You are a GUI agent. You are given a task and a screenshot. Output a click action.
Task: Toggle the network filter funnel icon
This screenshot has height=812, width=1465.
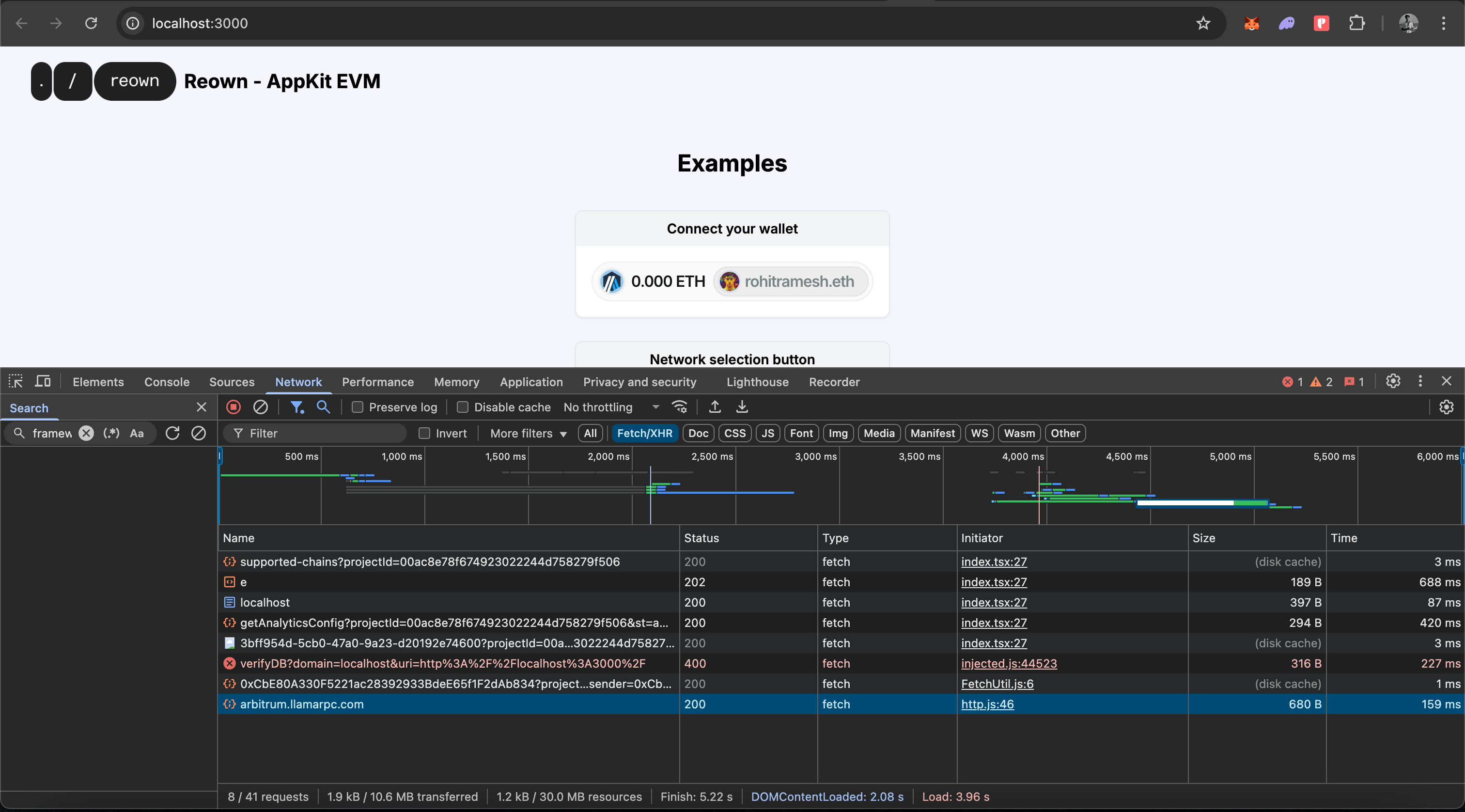[297, 407]
